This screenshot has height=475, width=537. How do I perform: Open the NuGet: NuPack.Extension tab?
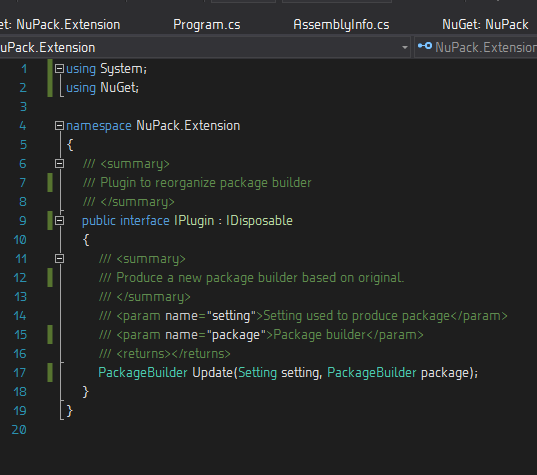[60, 25]
